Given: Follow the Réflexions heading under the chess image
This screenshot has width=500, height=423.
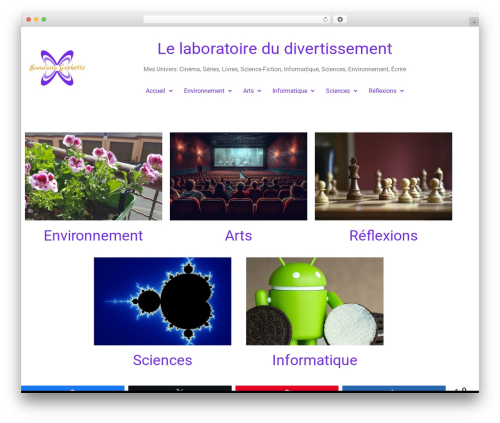Looking at the screenshot, I should click(383, 236).
